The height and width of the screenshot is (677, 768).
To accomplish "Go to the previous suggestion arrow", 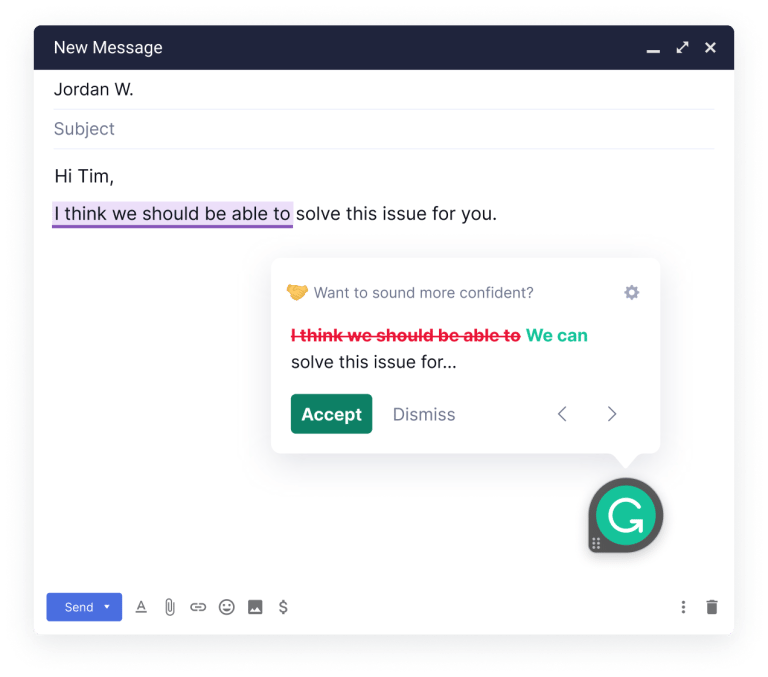I will (x=562, y=414).
